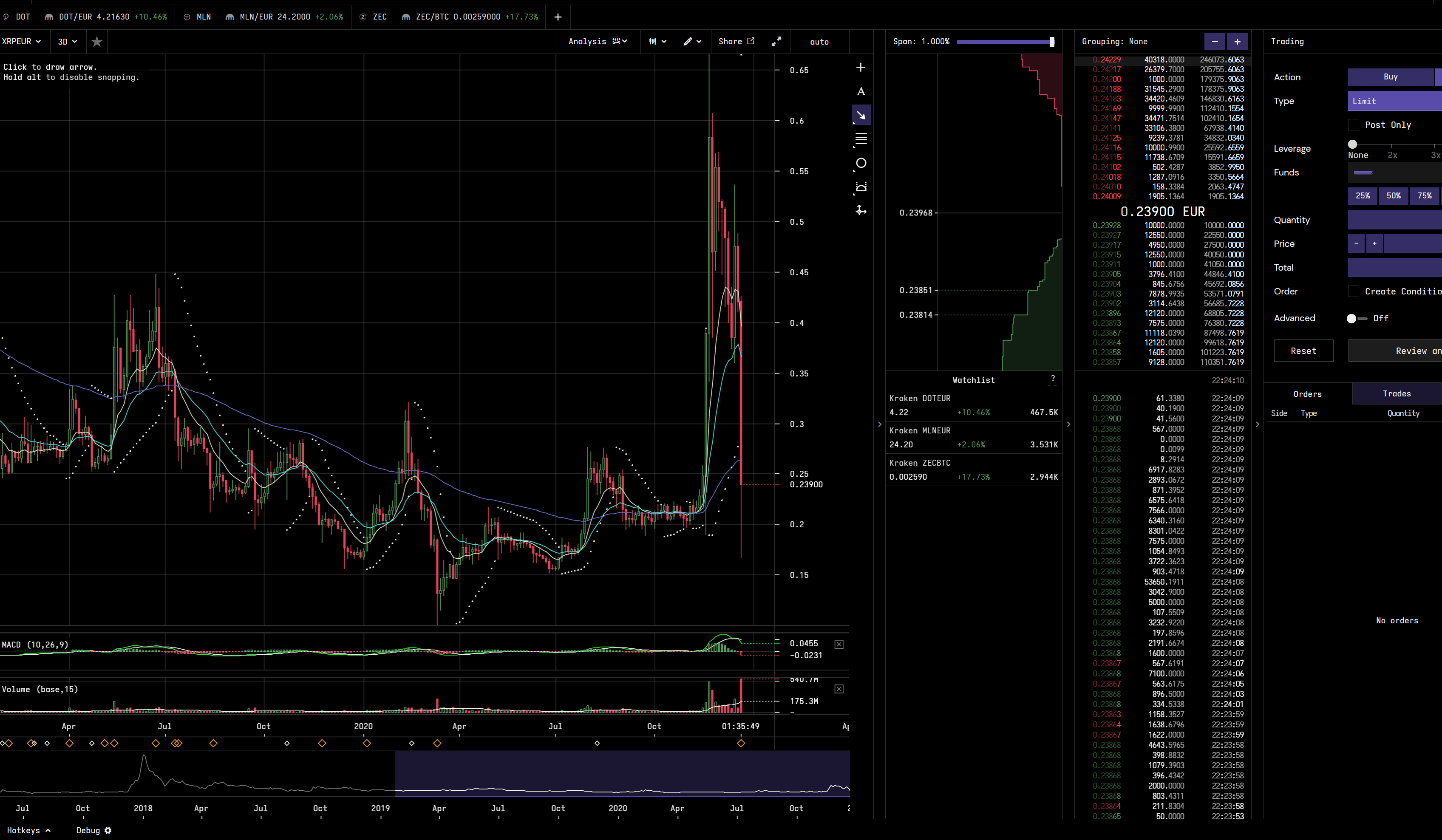1442x840 pixels.
Task: Click the MLN coin cube icon
Action: click(x=187, y=17)
